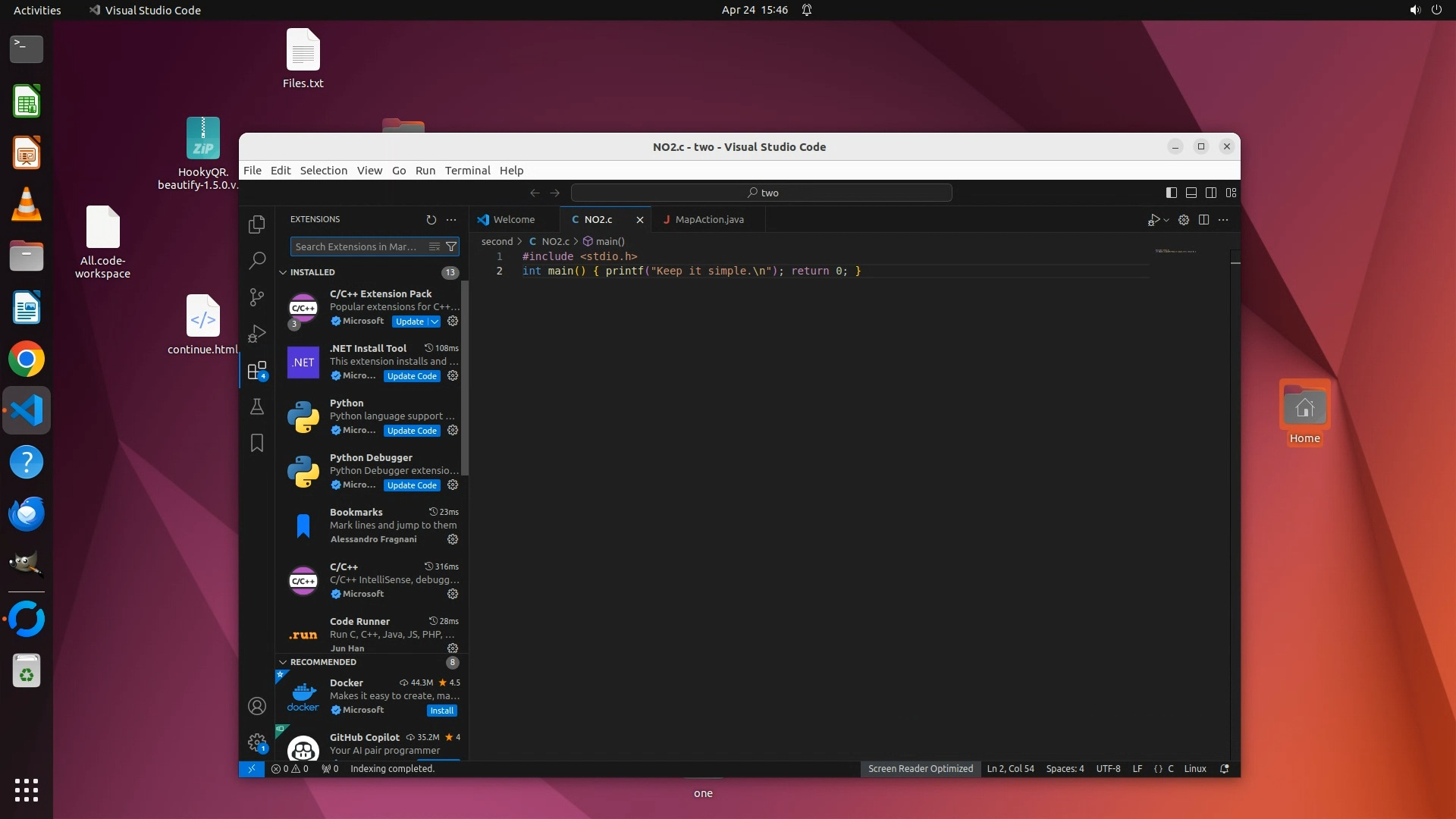
Task: Open C/C++ Extension Pack update dropdown arrow
Action: coord(435,322)
